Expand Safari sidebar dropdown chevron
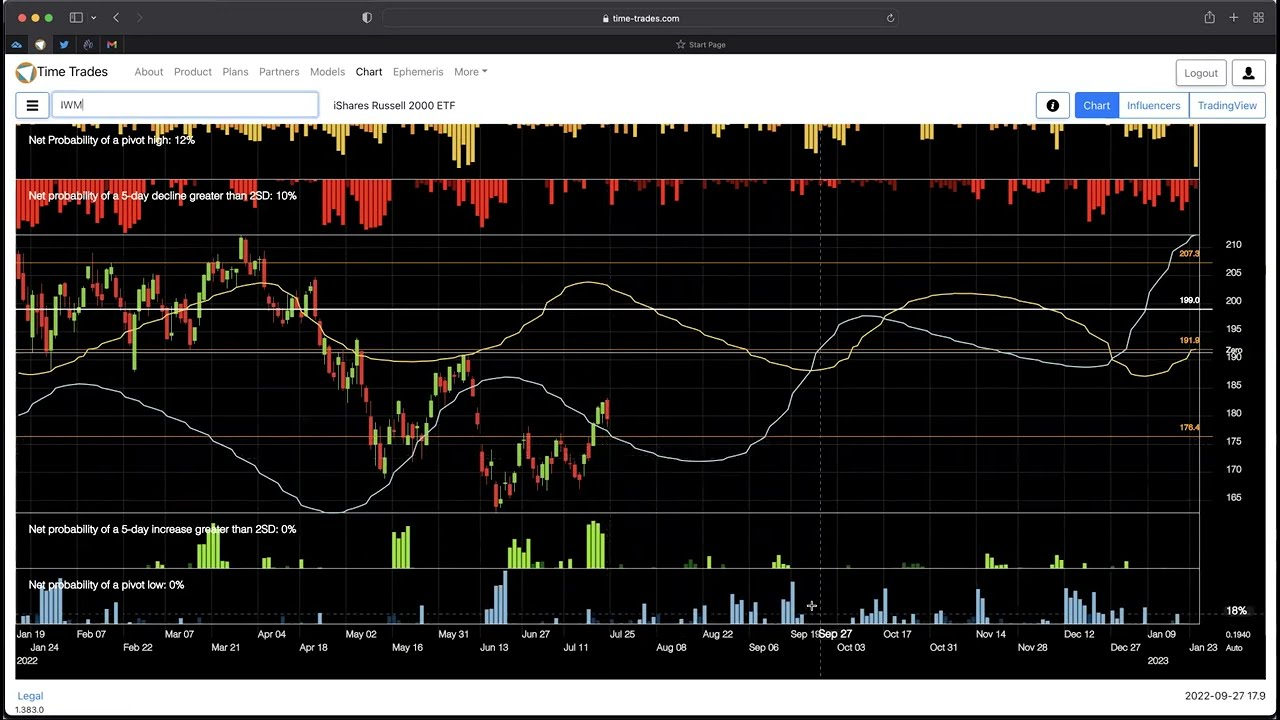Screen dimensions: 1280x720 pos(94,18)
